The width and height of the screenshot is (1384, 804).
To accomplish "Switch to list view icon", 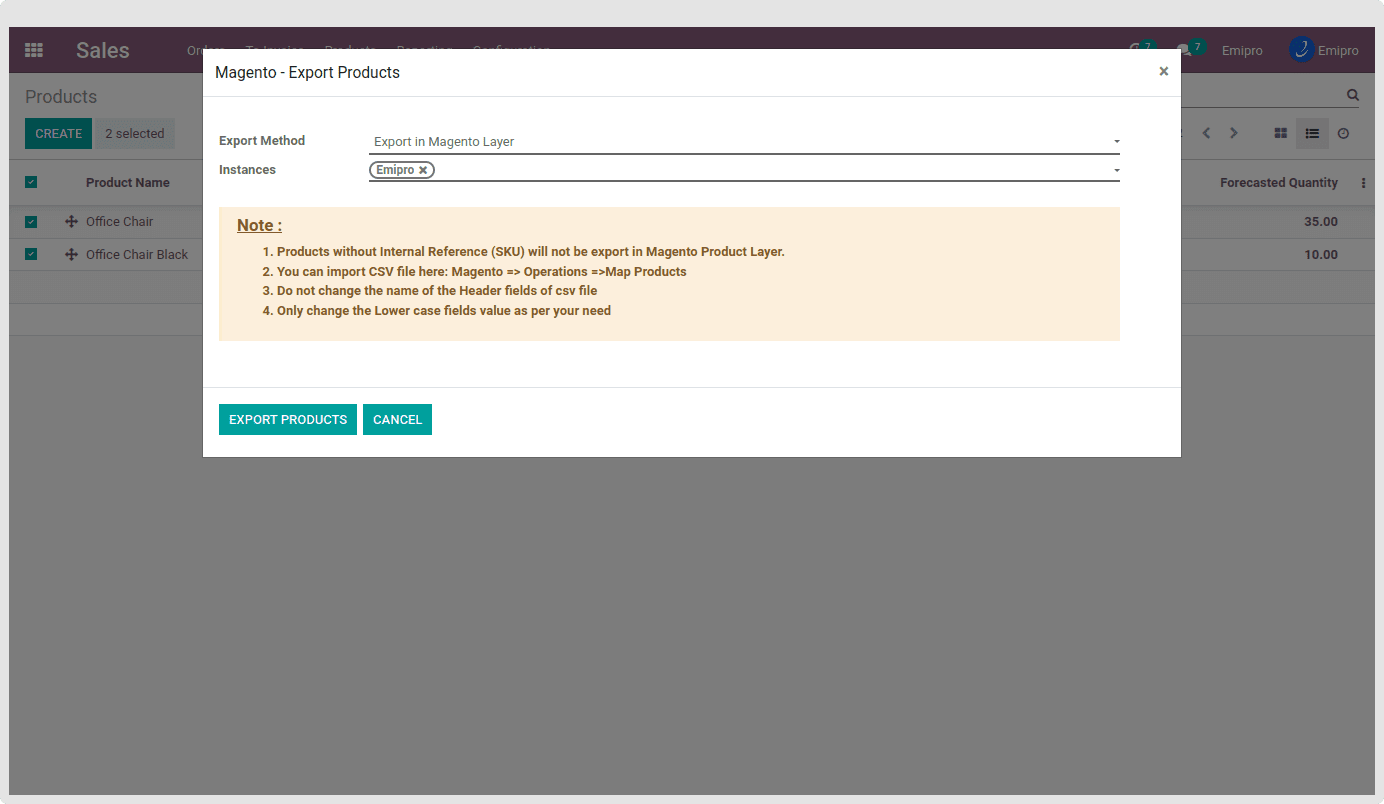I will [x=1312, y=133].
